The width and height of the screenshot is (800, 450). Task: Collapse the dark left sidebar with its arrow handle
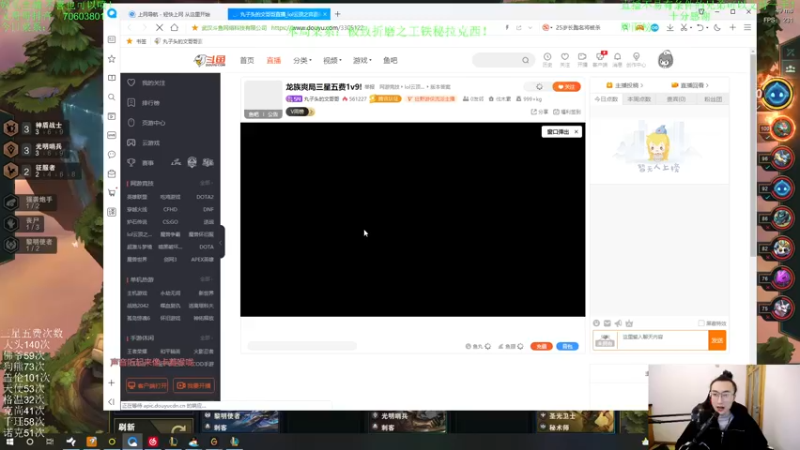point(221,242)
